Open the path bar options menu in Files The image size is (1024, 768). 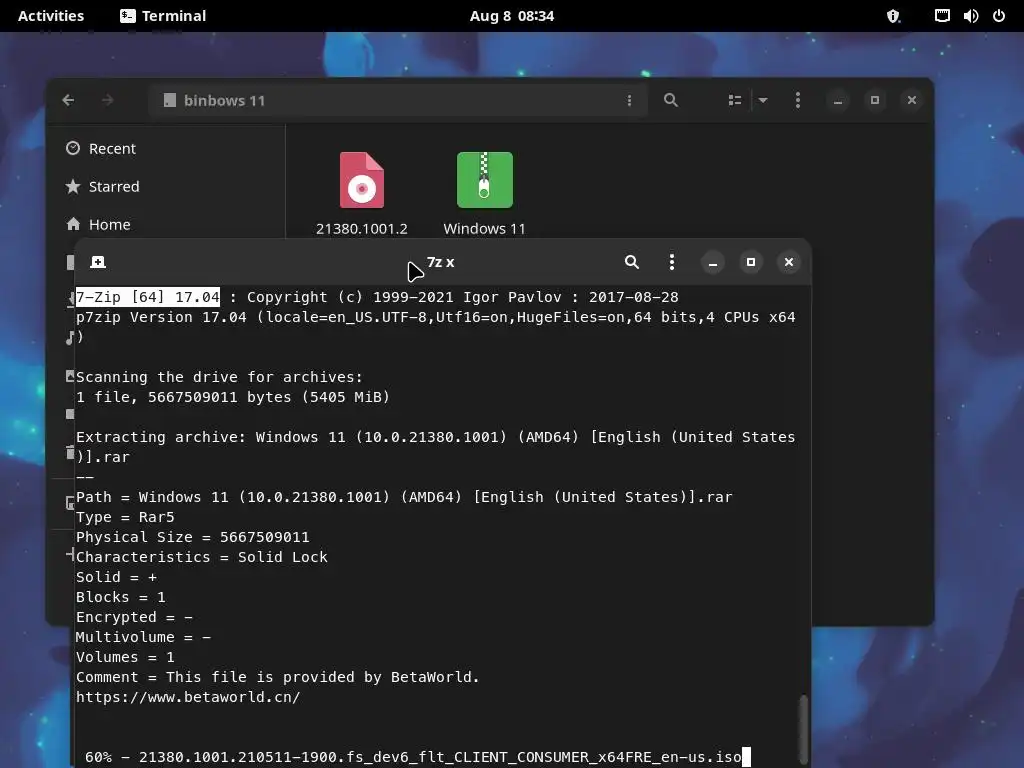tap(629, 100)
